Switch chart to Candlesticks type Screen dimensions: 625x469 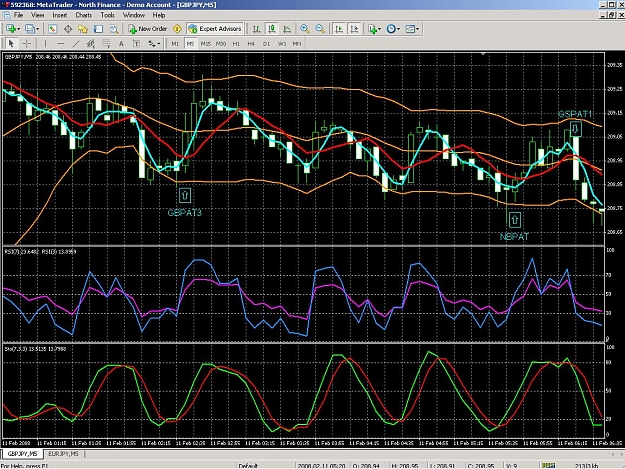coord(272,29)
